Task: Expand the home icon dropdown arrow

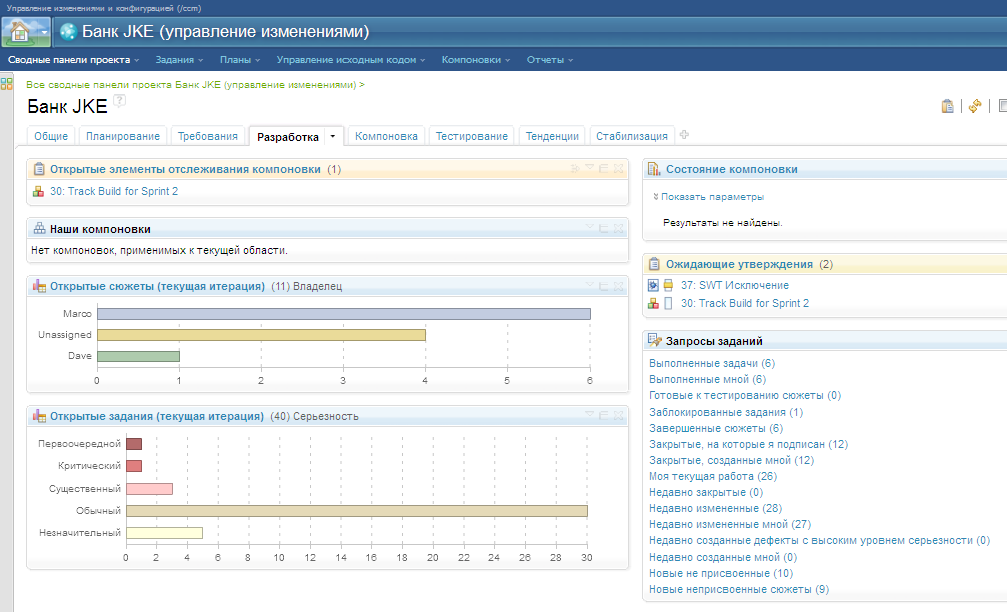Action: pyautogui.click(x=44, y=32)
